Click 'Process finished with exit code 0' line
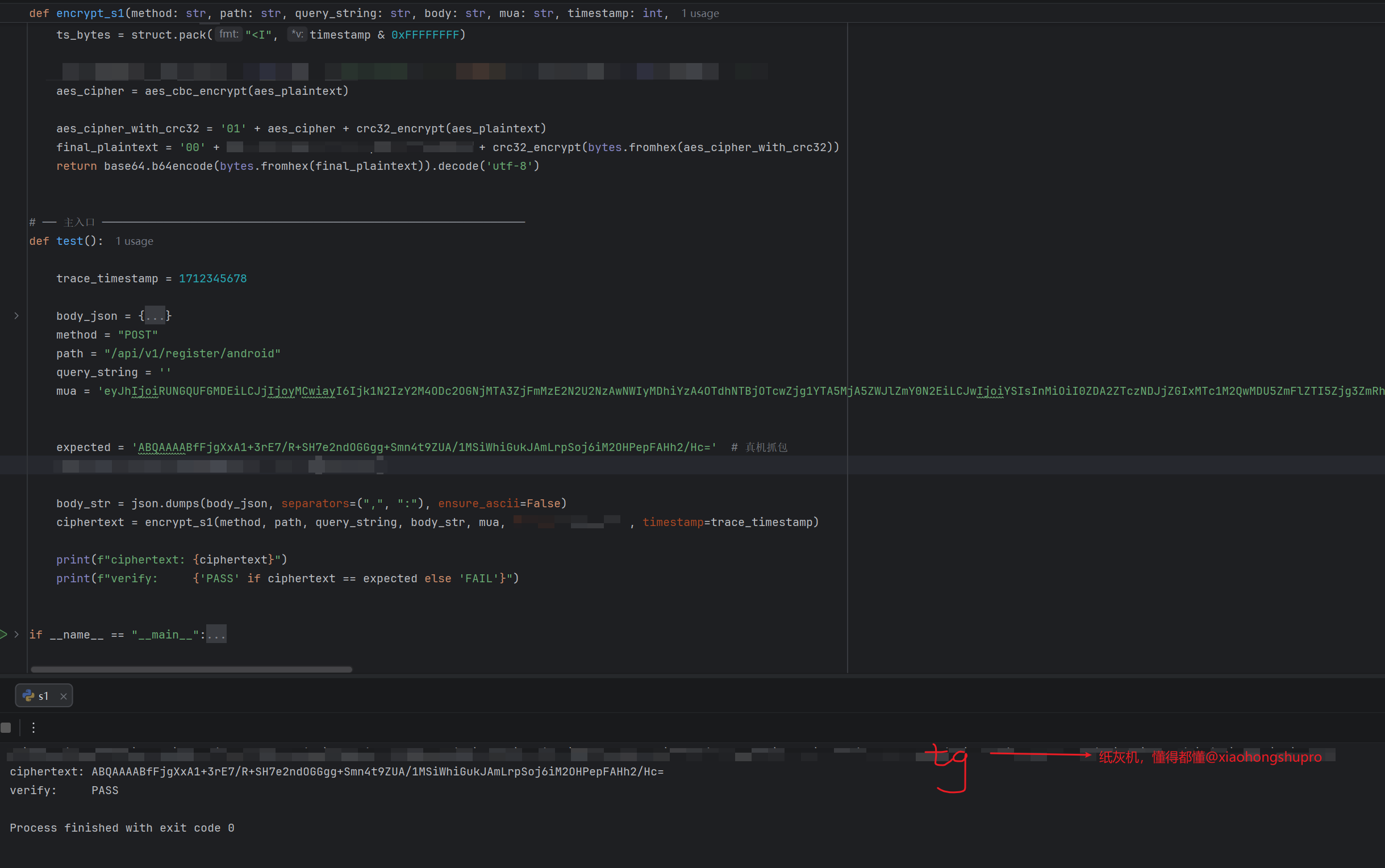The image size is (1385, 868). [122, 828]
